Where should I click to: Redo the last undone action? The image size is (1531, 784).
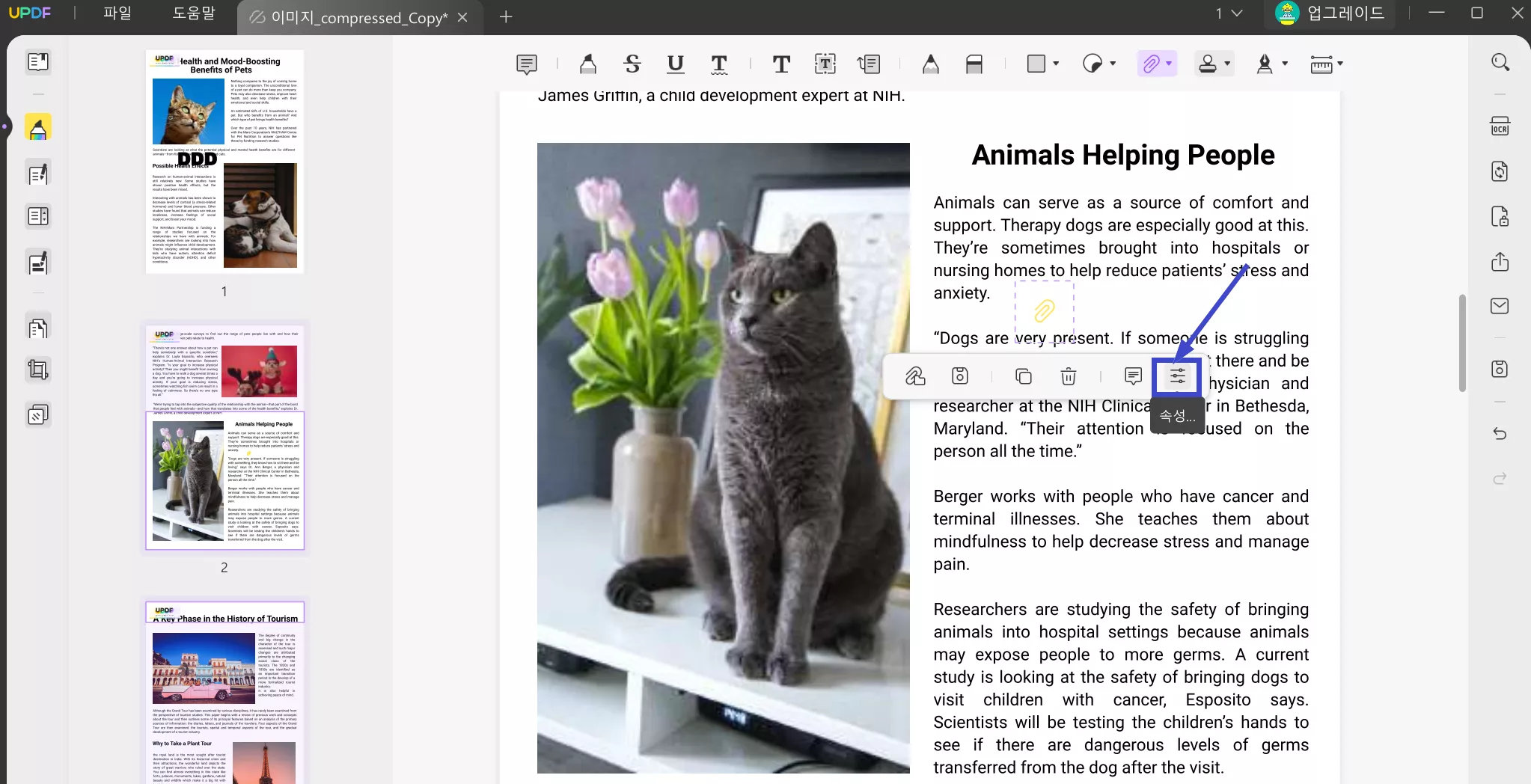point(1500,478)
